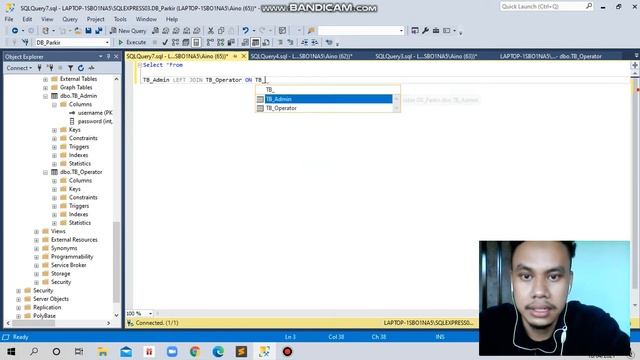
Task: Filter objects in Object Explorer
Action: [x=70, y=68]
